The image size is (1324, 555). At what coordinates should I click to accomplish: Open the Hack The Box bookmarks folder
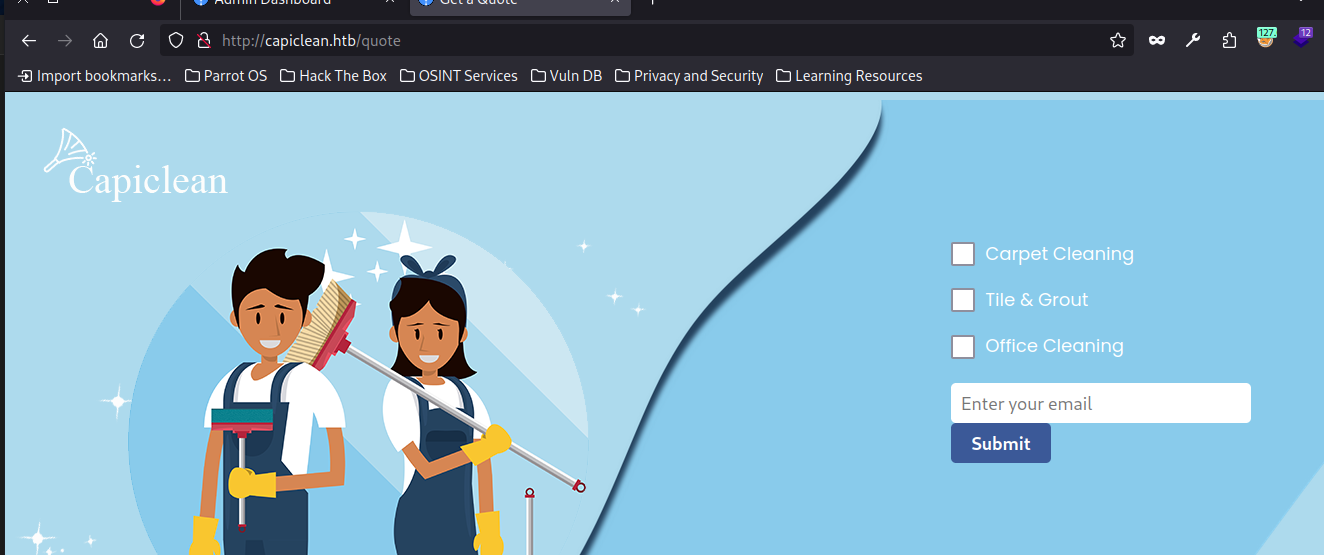pos(333,76)
